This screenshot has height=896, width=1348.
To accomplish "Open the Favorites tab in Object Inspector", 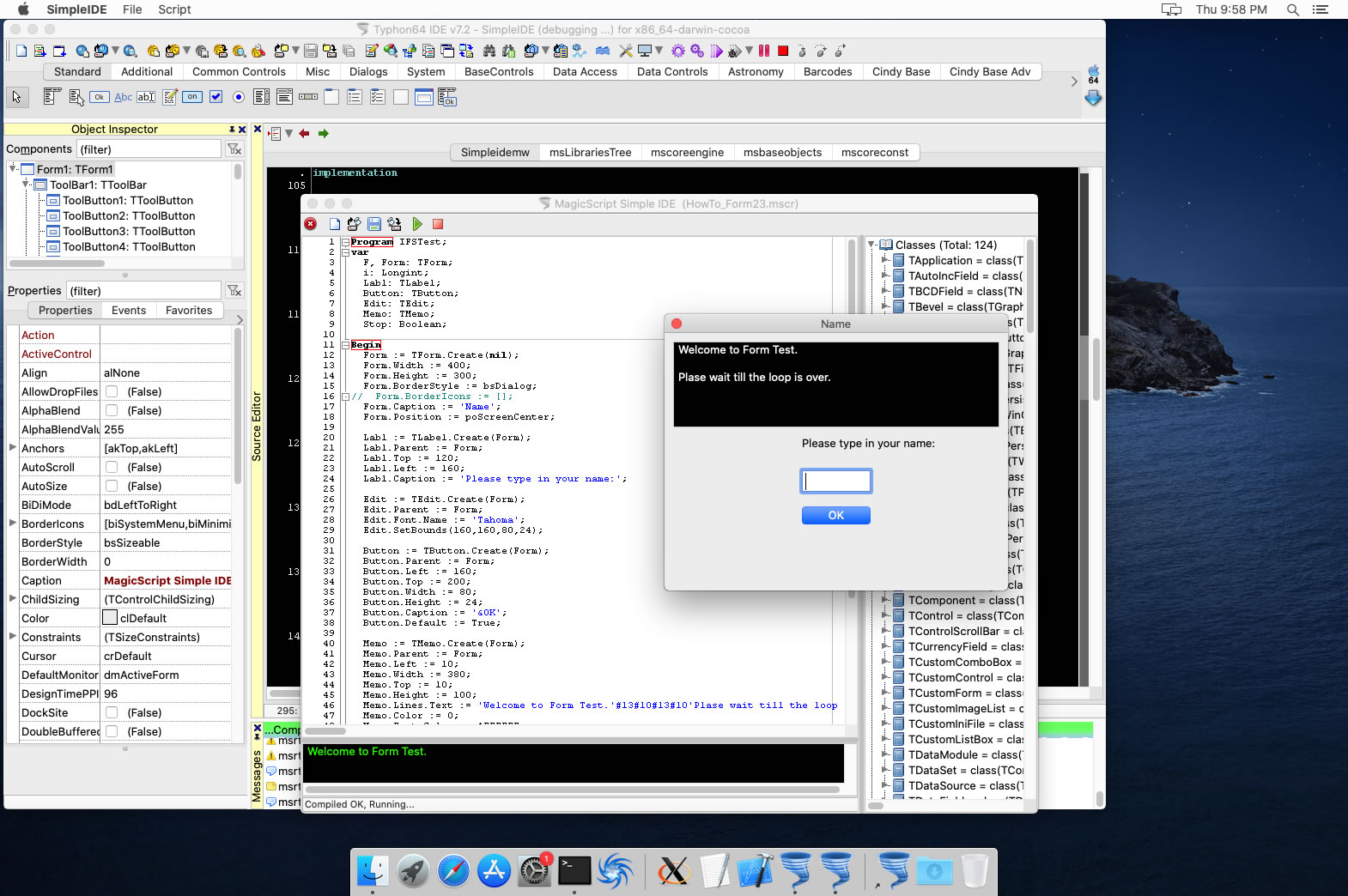I will (189, 311).
